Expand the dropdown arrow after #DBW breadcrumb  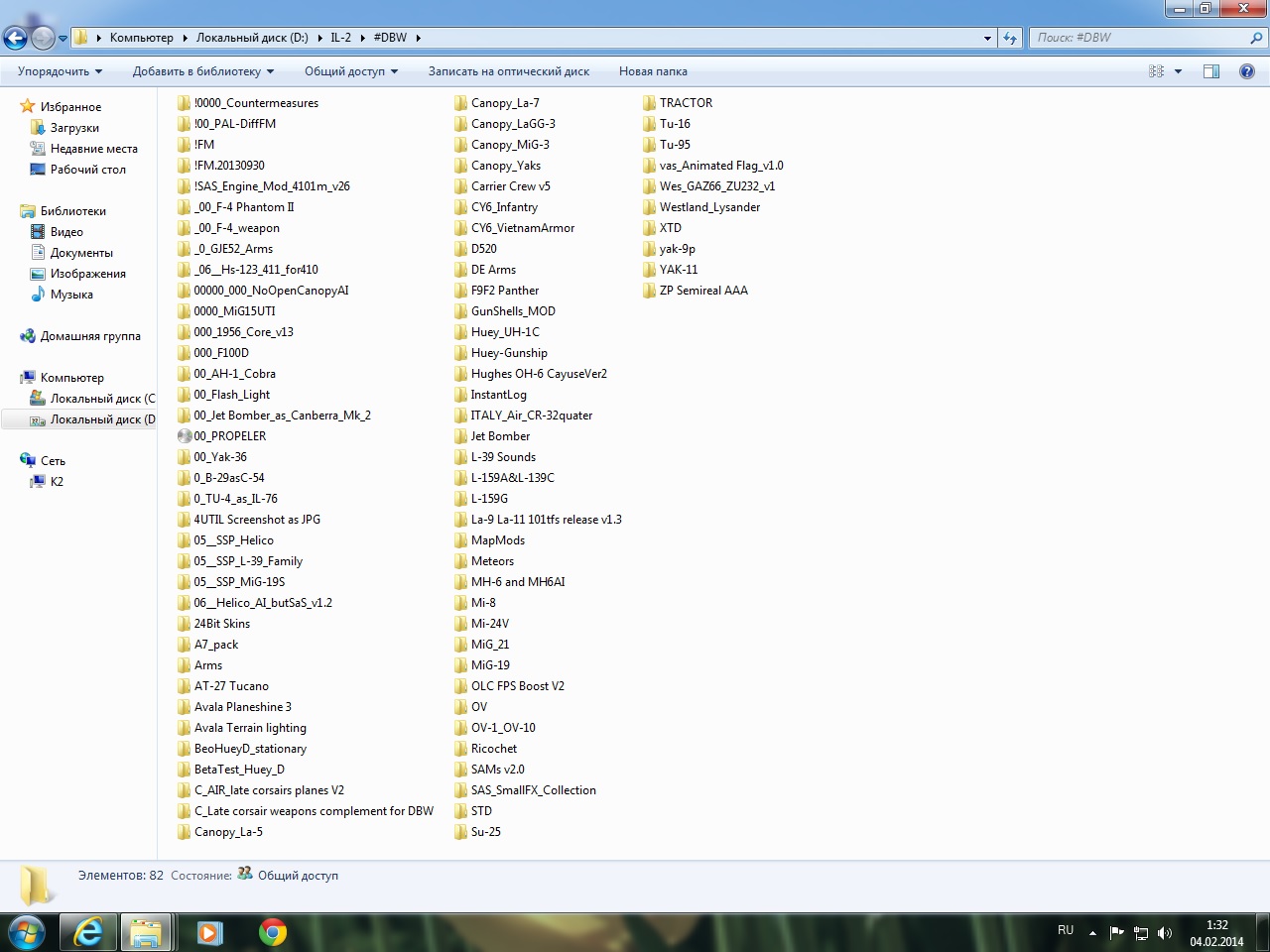[x=419, y=38]
